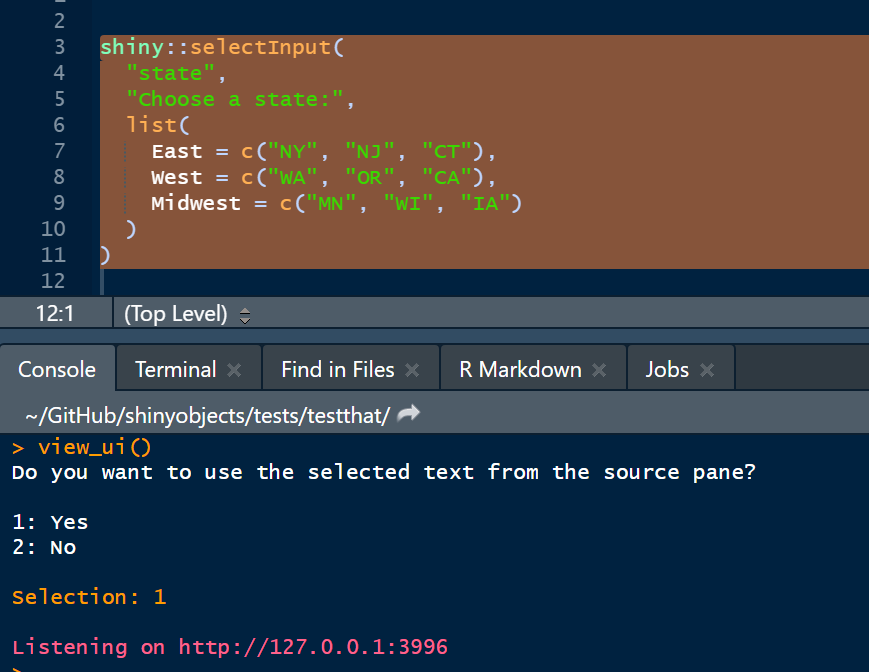Switch to the Console tab
869x672 pixels.
coord(57,369)
